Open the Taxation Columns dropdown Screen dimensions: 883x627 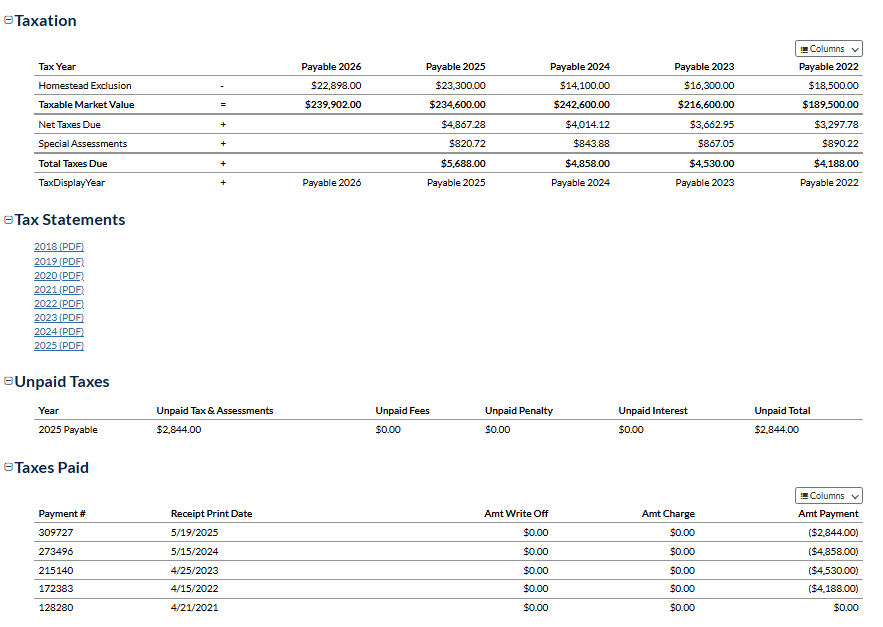pos(828,49)
